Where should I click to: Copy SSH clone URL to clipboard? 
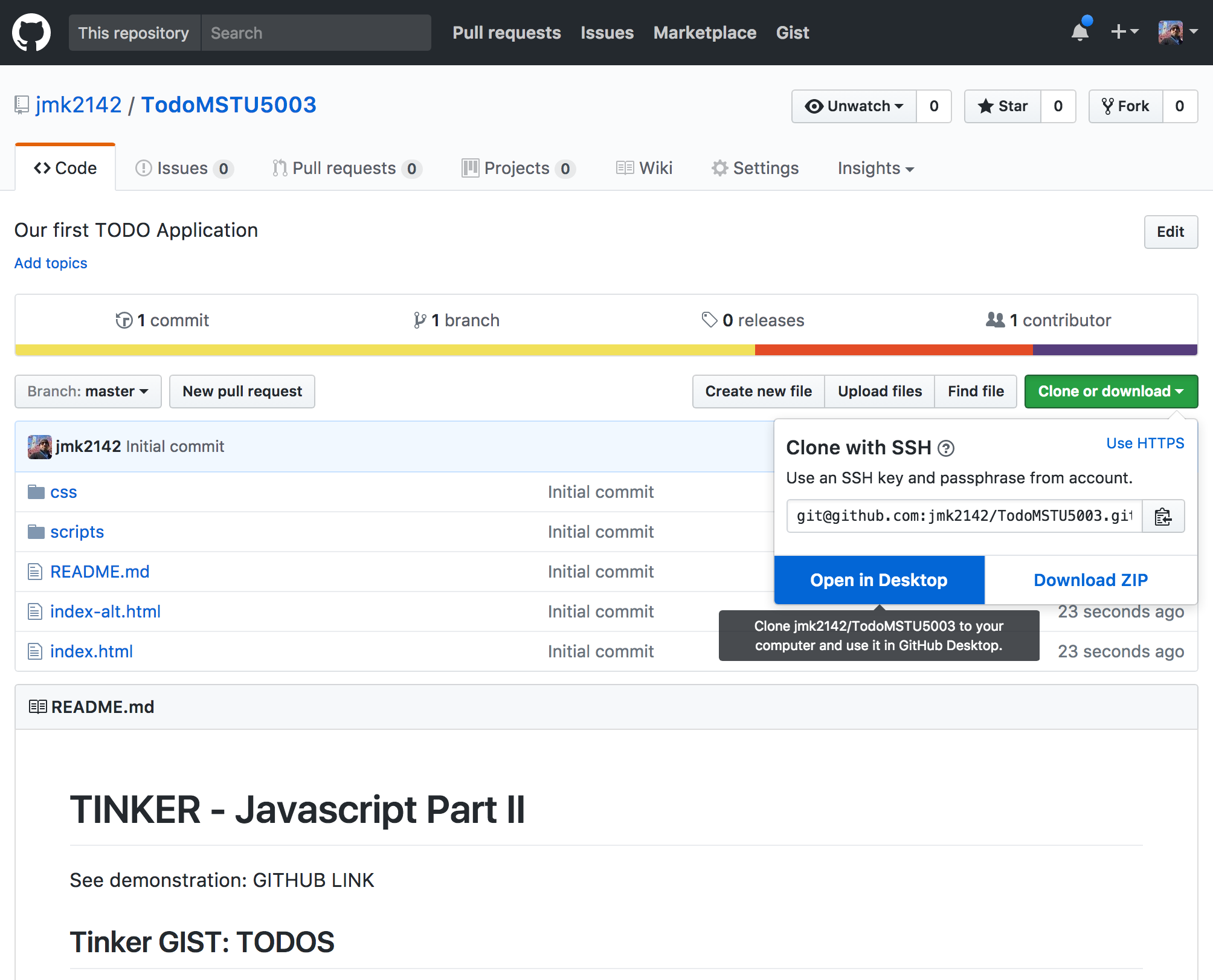(1163, 516)
